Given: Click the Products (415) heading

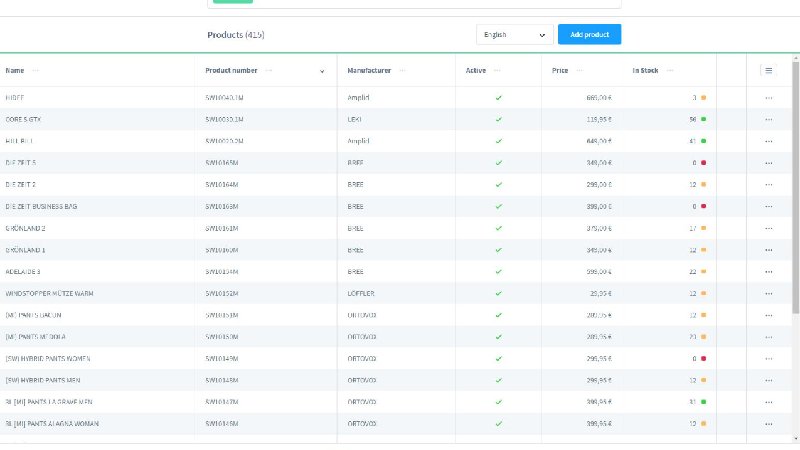Looking at the screenshot, I should [x=236, y=35].
